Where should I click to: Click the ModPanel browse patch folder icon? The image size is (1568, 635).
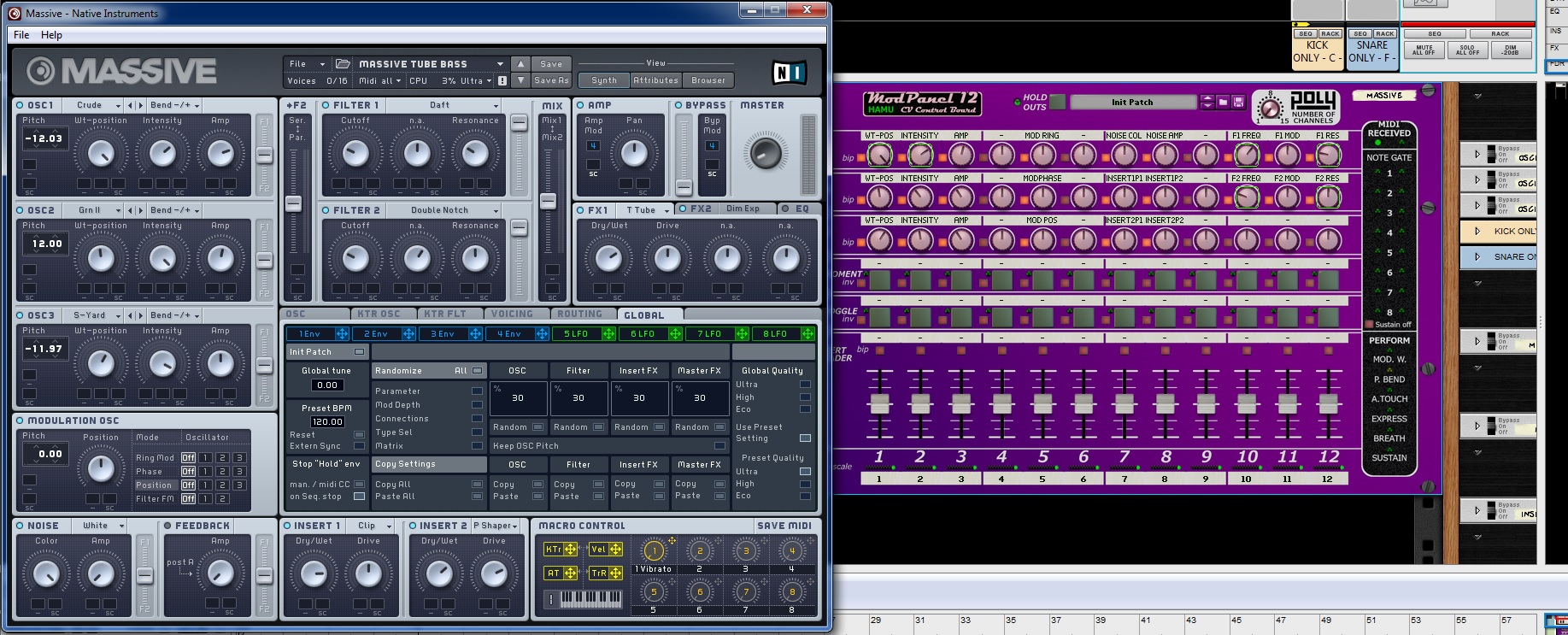(x=1223, y=103)
